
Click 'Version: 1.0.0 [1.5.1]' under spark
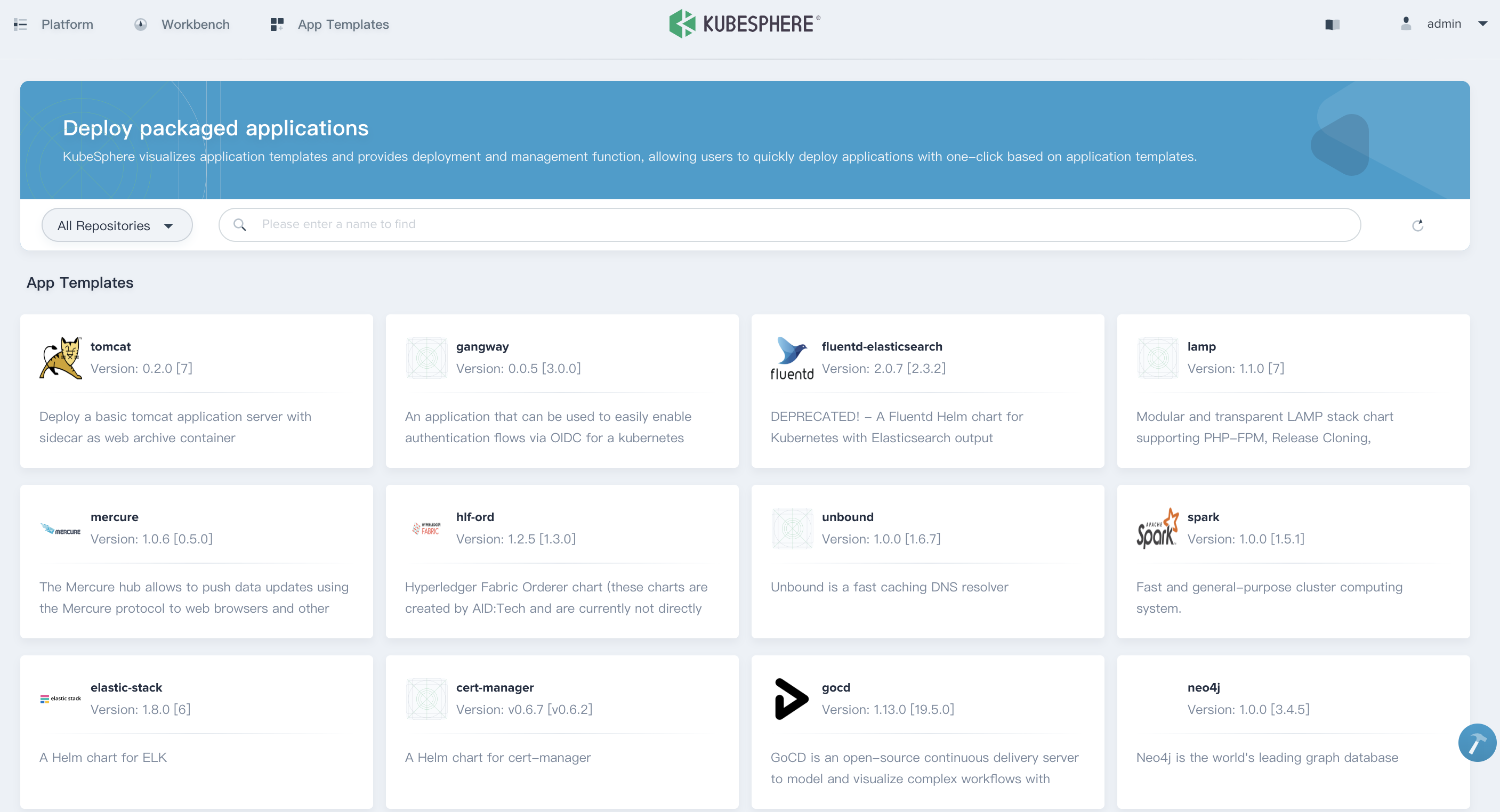pyautogui.click(x=1246, y=539)
